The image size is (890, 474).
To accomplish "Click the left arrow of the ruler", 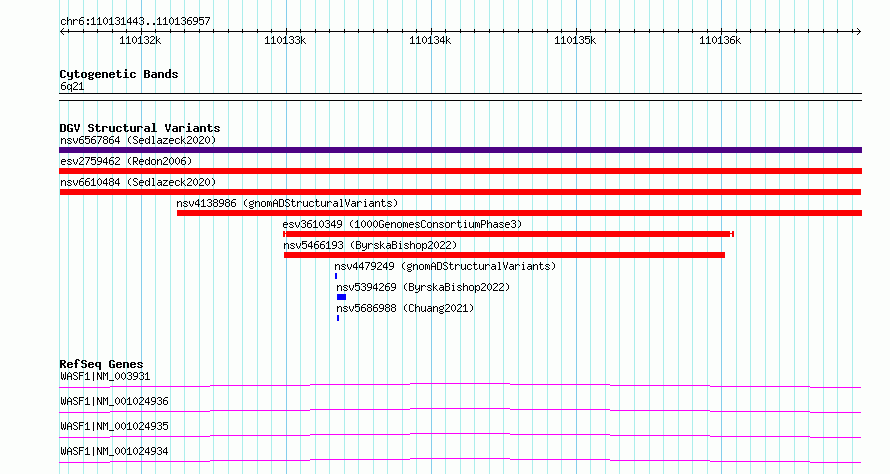I will coord(62,32).
